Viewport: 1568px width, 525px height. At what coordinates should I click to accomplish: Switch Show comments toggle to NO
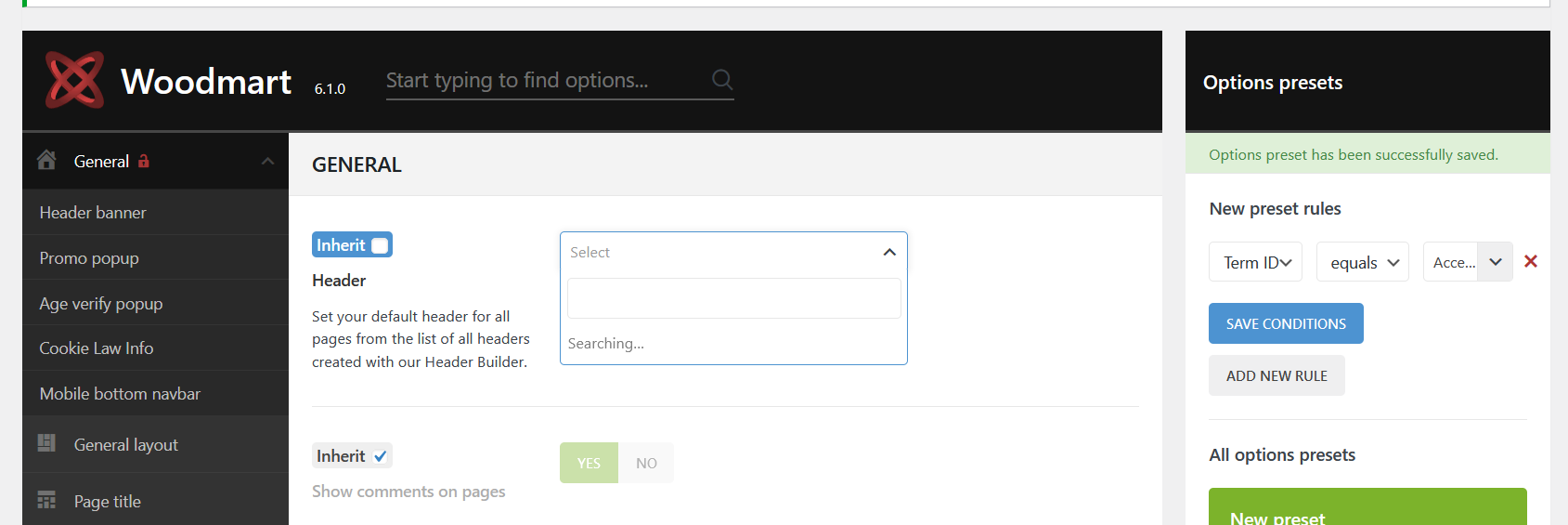click(646, 463)
